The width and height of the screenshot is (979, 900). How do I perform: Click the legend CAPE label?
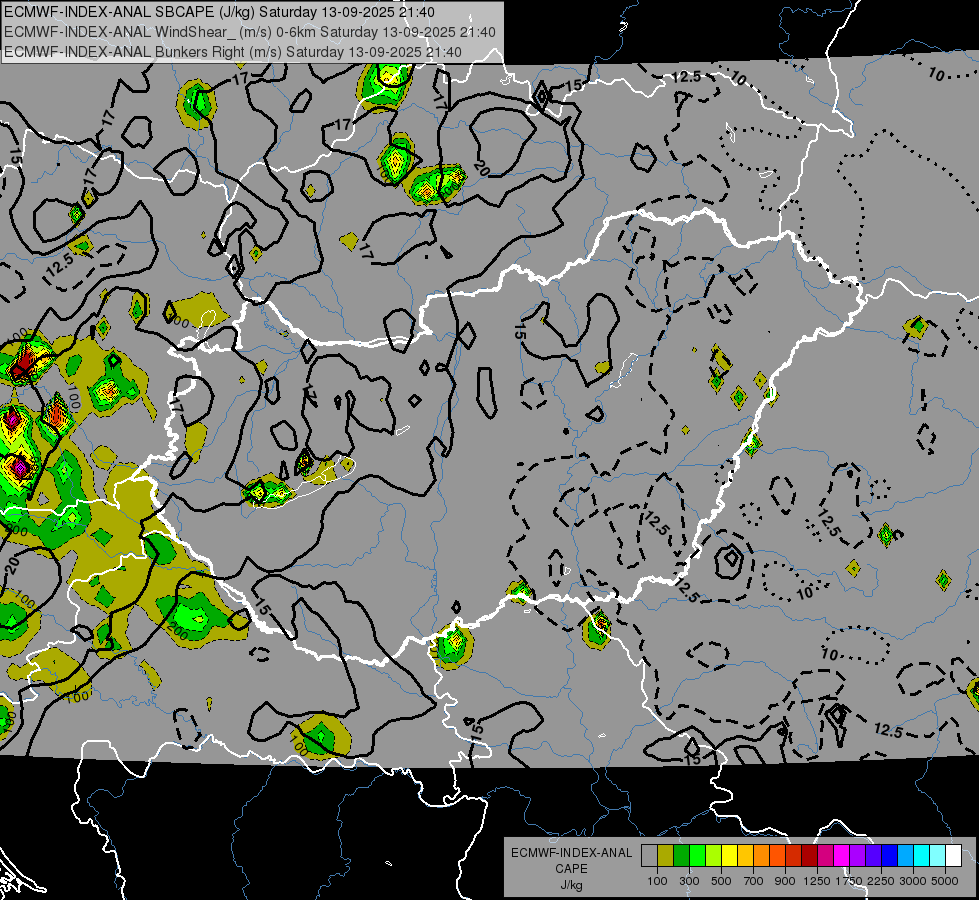click(x=571, y=869)
